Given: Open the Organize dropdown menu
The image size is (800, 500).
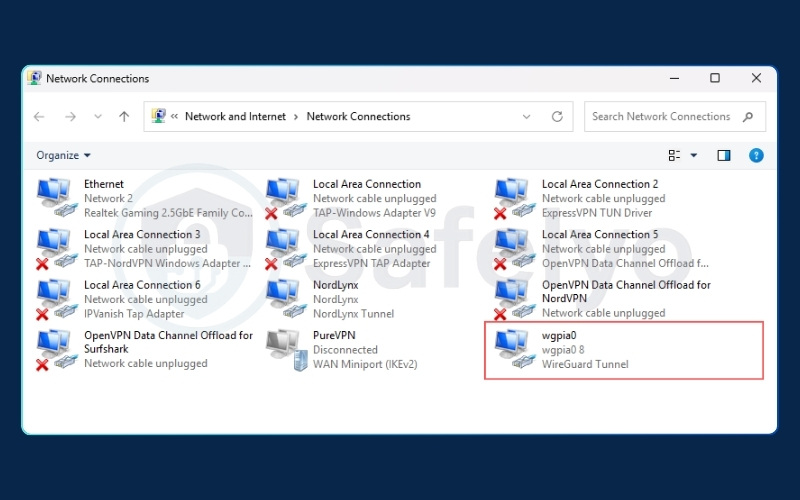Looking at the screenshot, I should (63, 155).
